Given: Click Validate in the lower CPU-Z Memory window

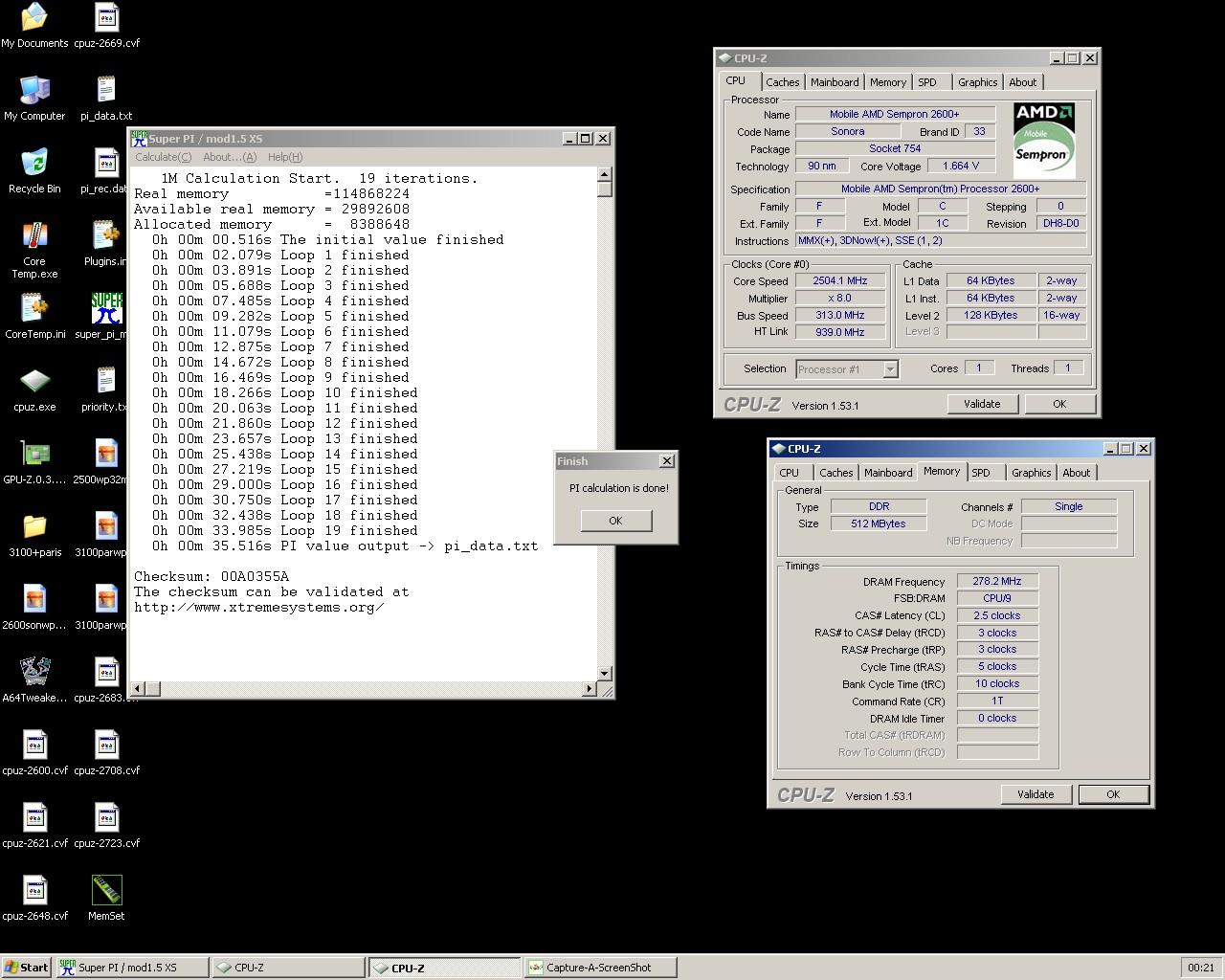Looking at the screenshot, I should tap(1036, 794).
